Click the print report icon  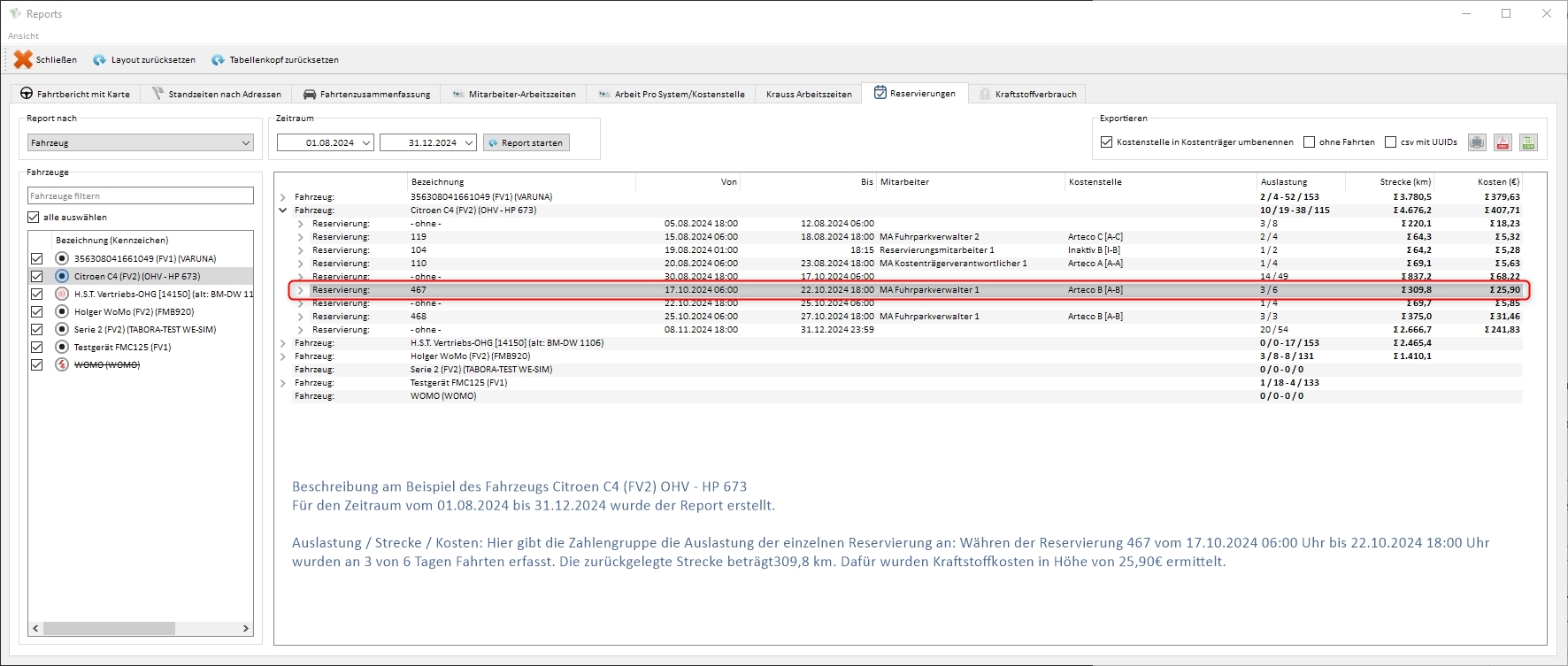coord(1477,142)
